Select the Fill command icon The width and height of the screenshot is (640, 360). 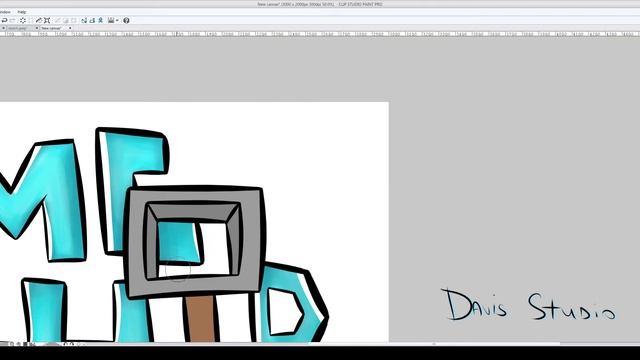38,20
